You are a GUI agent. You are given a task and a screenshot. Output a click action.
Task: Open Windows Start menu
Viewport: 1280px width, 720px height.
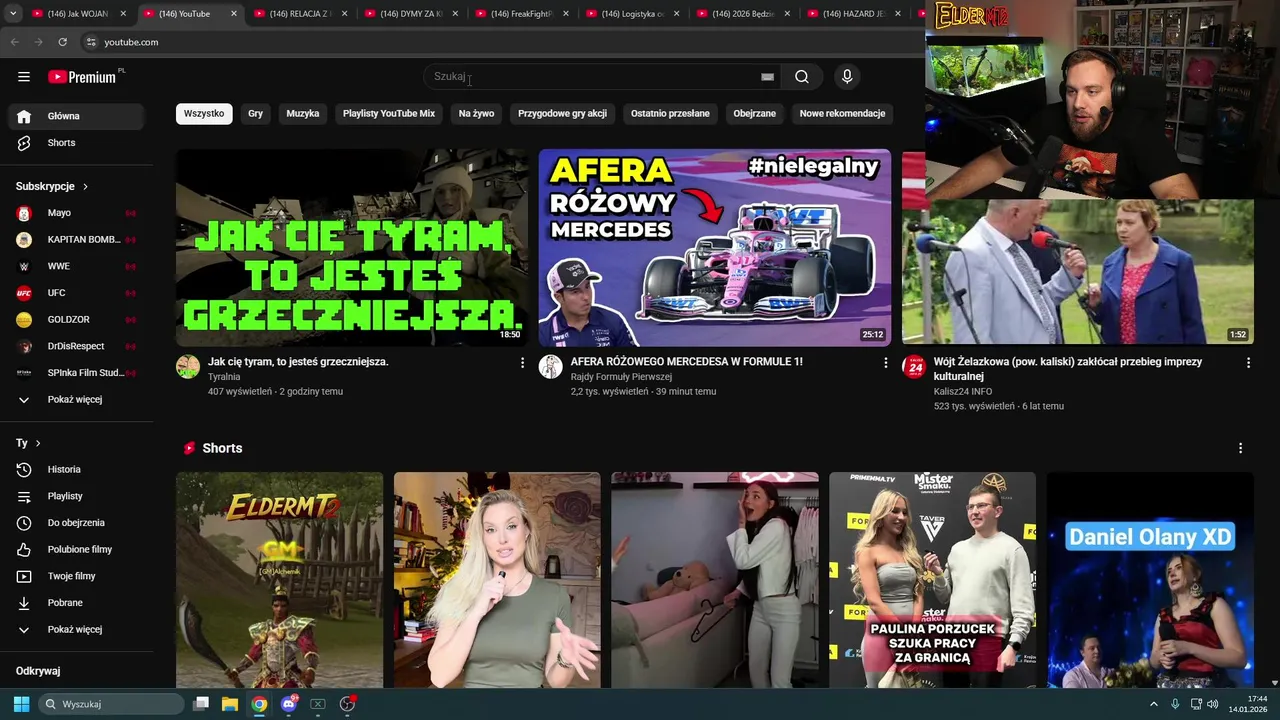point(21,704)
